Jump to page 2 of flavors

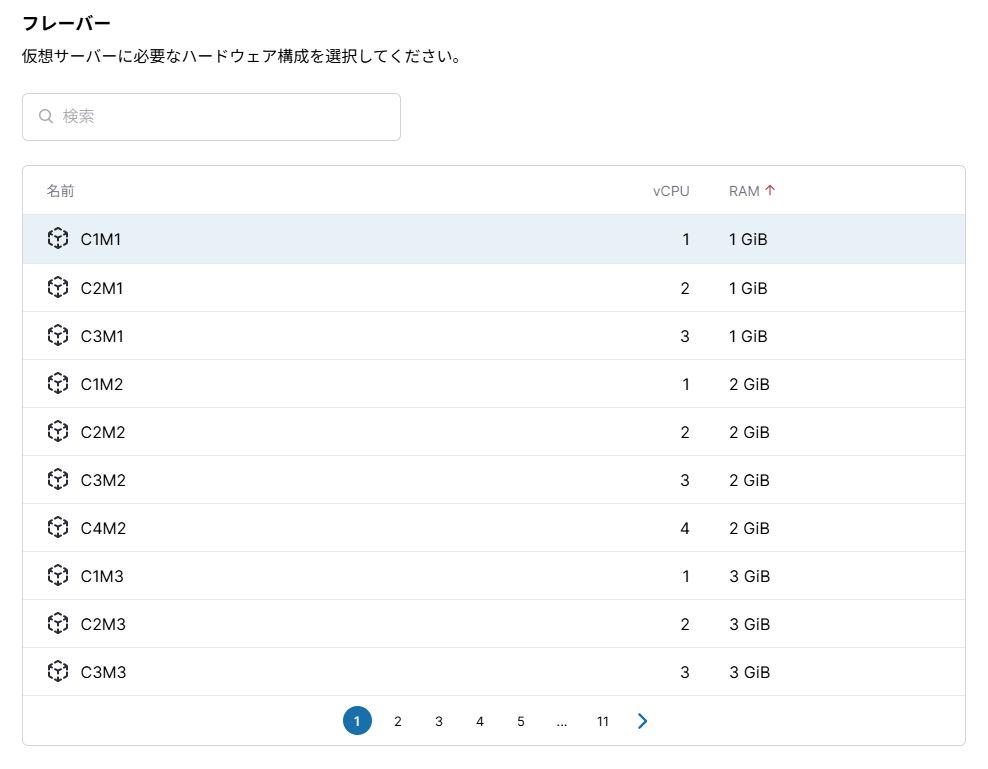tap(397, 721)
